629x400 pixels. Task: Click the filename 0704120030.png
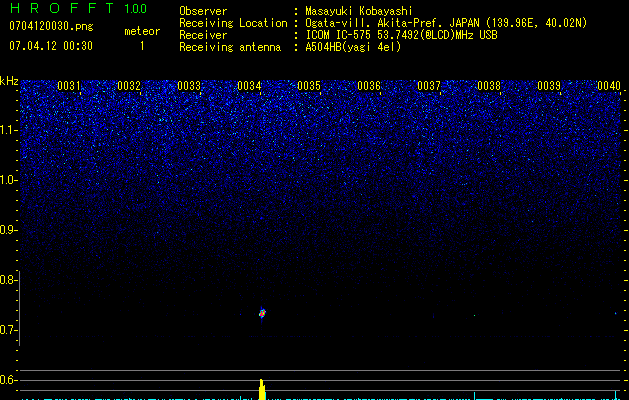(x=51, y=26)
